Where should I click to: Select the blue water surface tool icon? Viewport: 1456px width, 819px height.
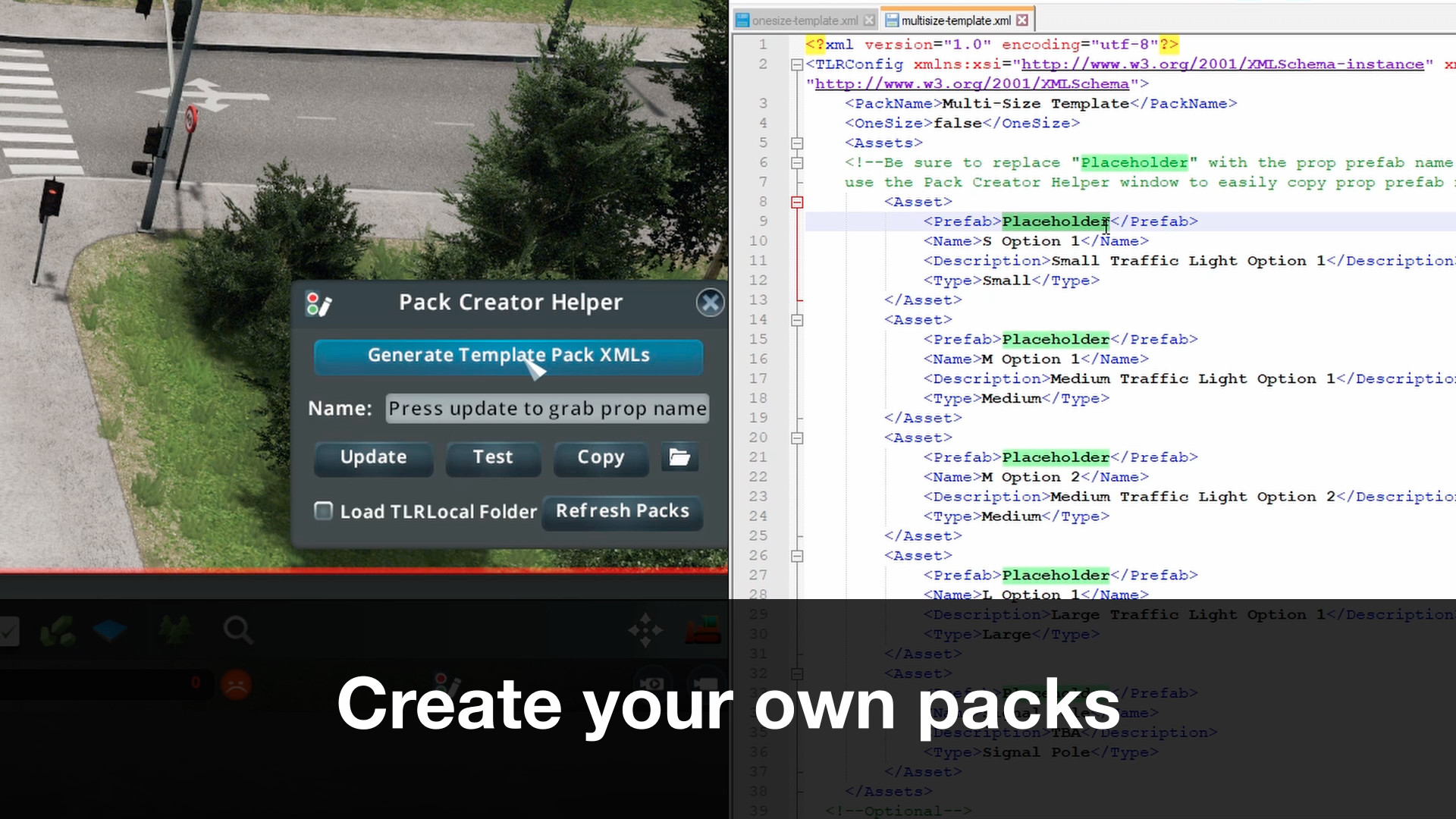[110, 630]
